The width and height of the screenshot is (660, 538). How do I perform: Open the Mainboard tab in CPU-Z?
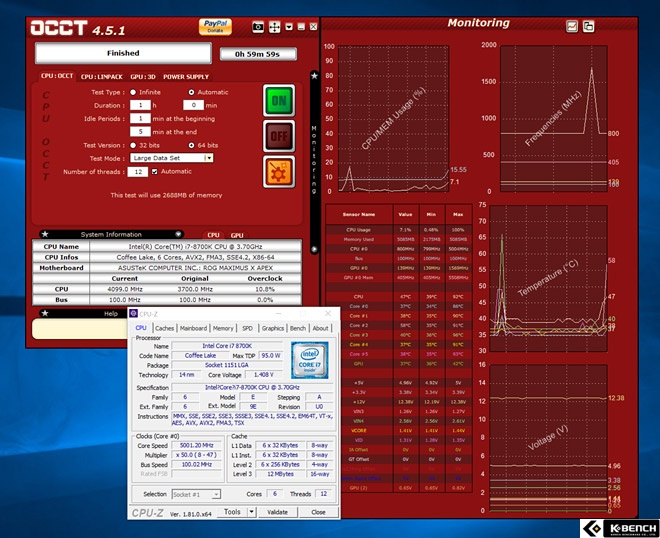click(193, 328)
